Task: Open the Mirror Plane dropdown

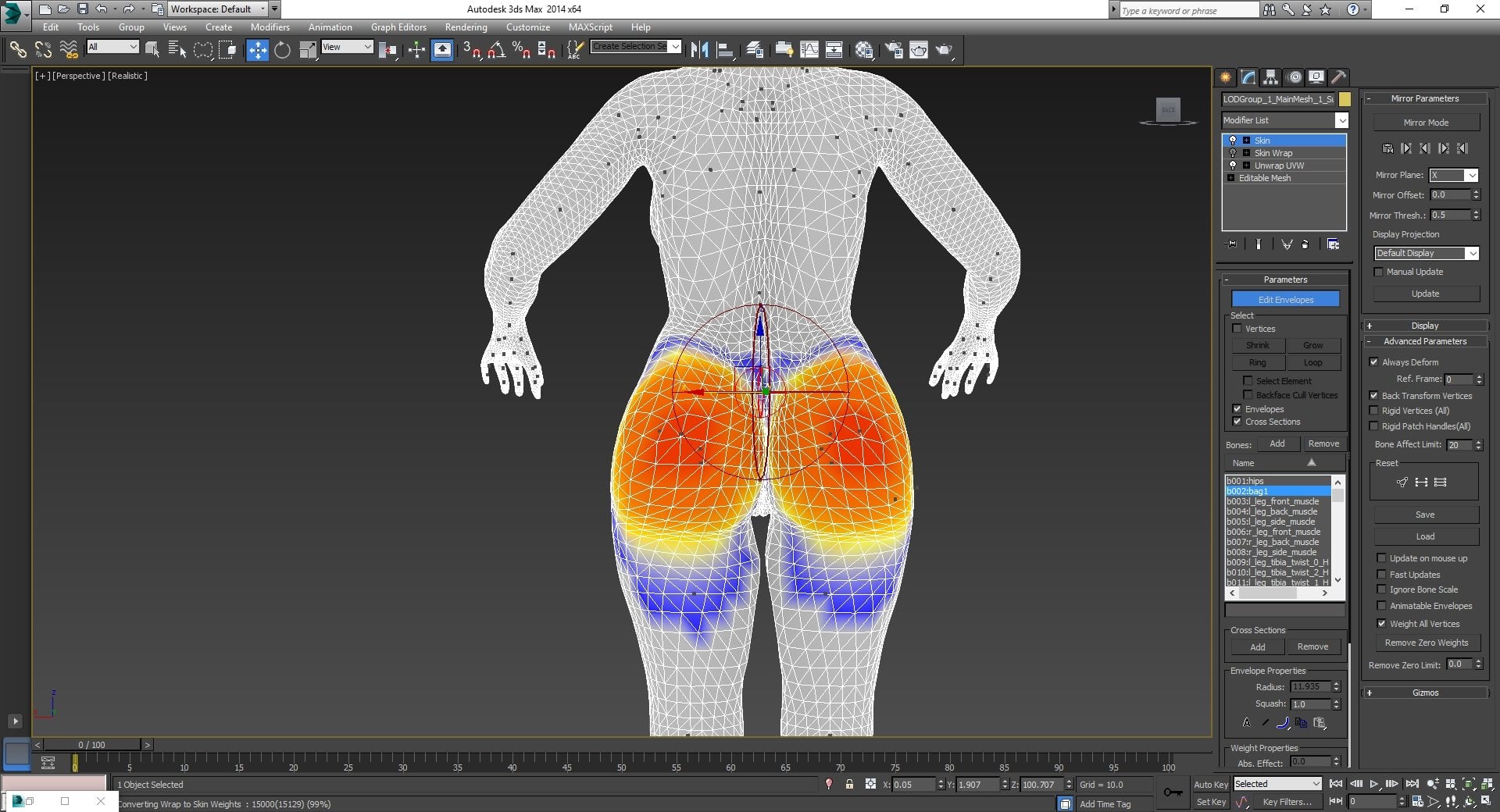Action: tap(1453, 175)
